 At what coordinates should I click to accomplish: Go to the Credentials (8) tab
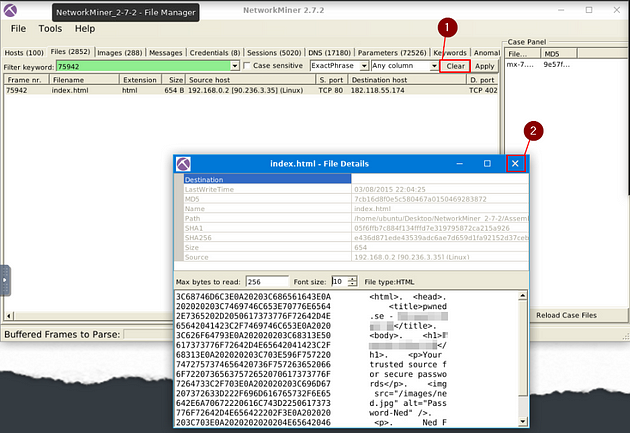(x=215, y=53)
